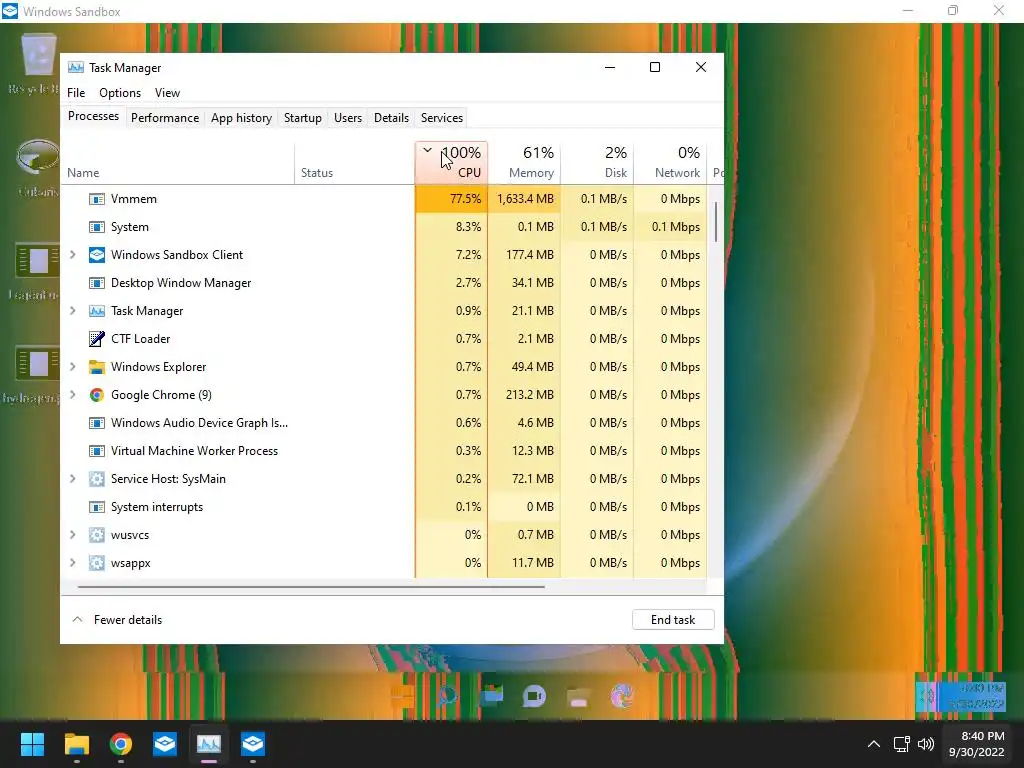The width and height of the screenshot is (1024, 768).
Task: Open the View menu
Action: 167,93
